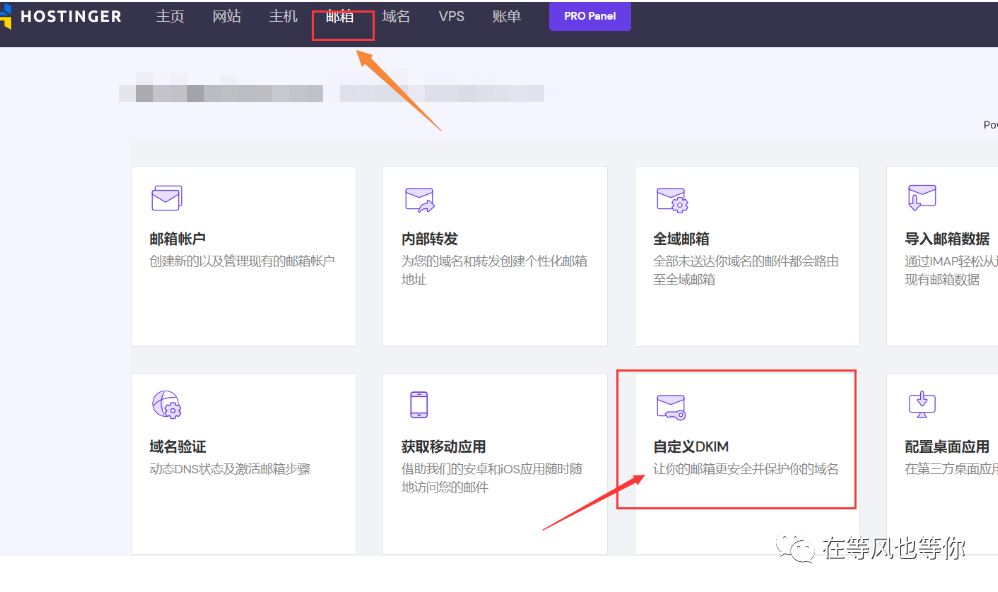Screen dimensions: 998x592
Task: Click the 导入邮箱数据 import envelope icon
Action: pyautogui.click(x=921, y=198)
